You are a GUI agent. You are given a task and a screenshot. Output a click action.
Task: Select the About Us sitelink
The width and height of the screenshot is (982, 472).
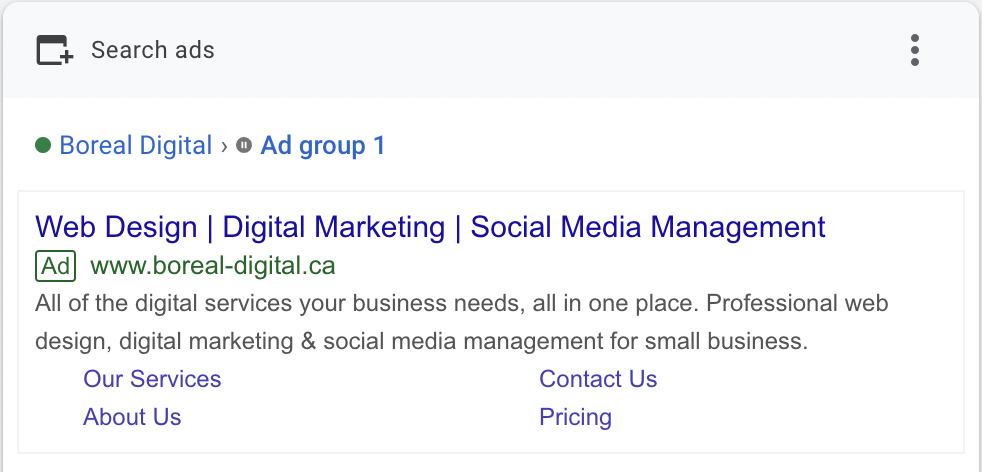(x=132, y=417)
